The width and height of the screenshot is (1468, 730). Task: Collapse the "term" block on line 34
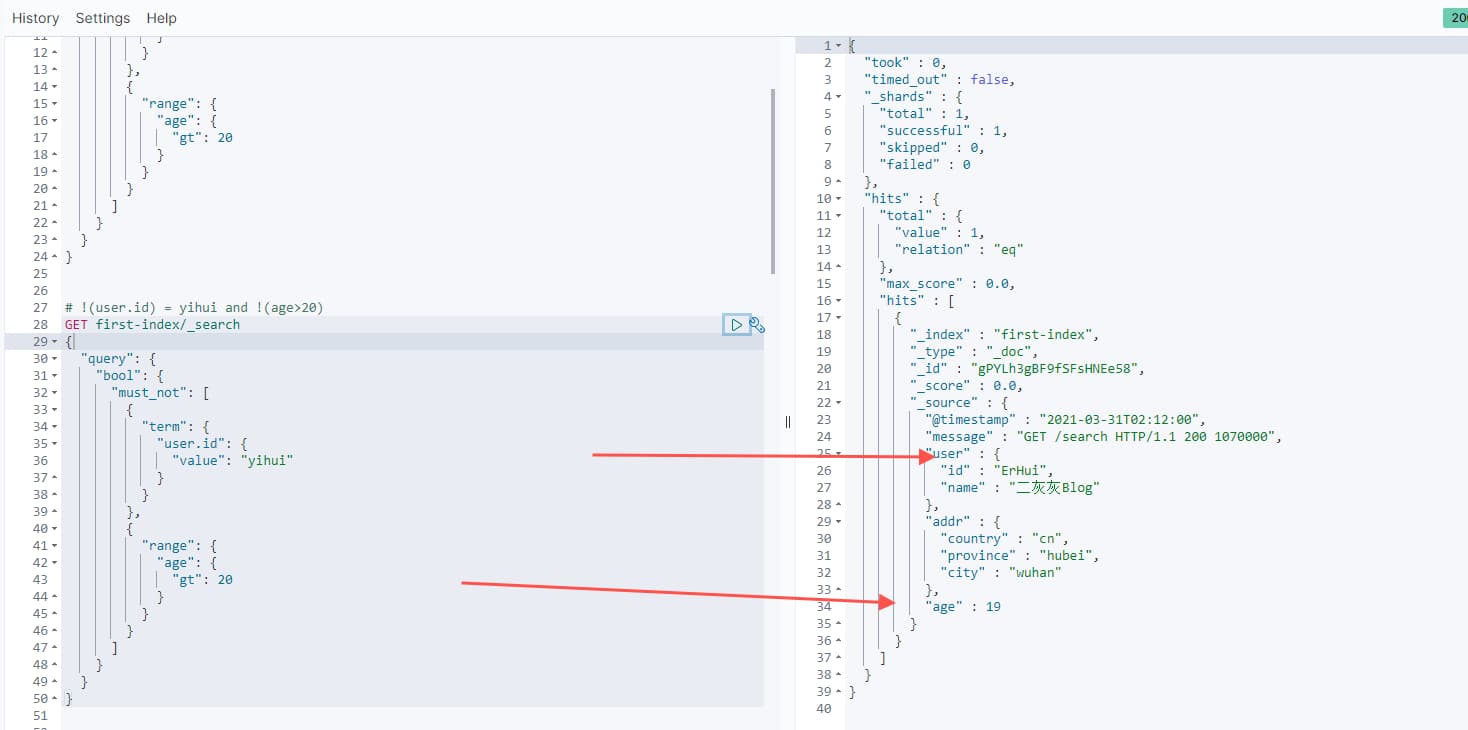click(54, 427)
